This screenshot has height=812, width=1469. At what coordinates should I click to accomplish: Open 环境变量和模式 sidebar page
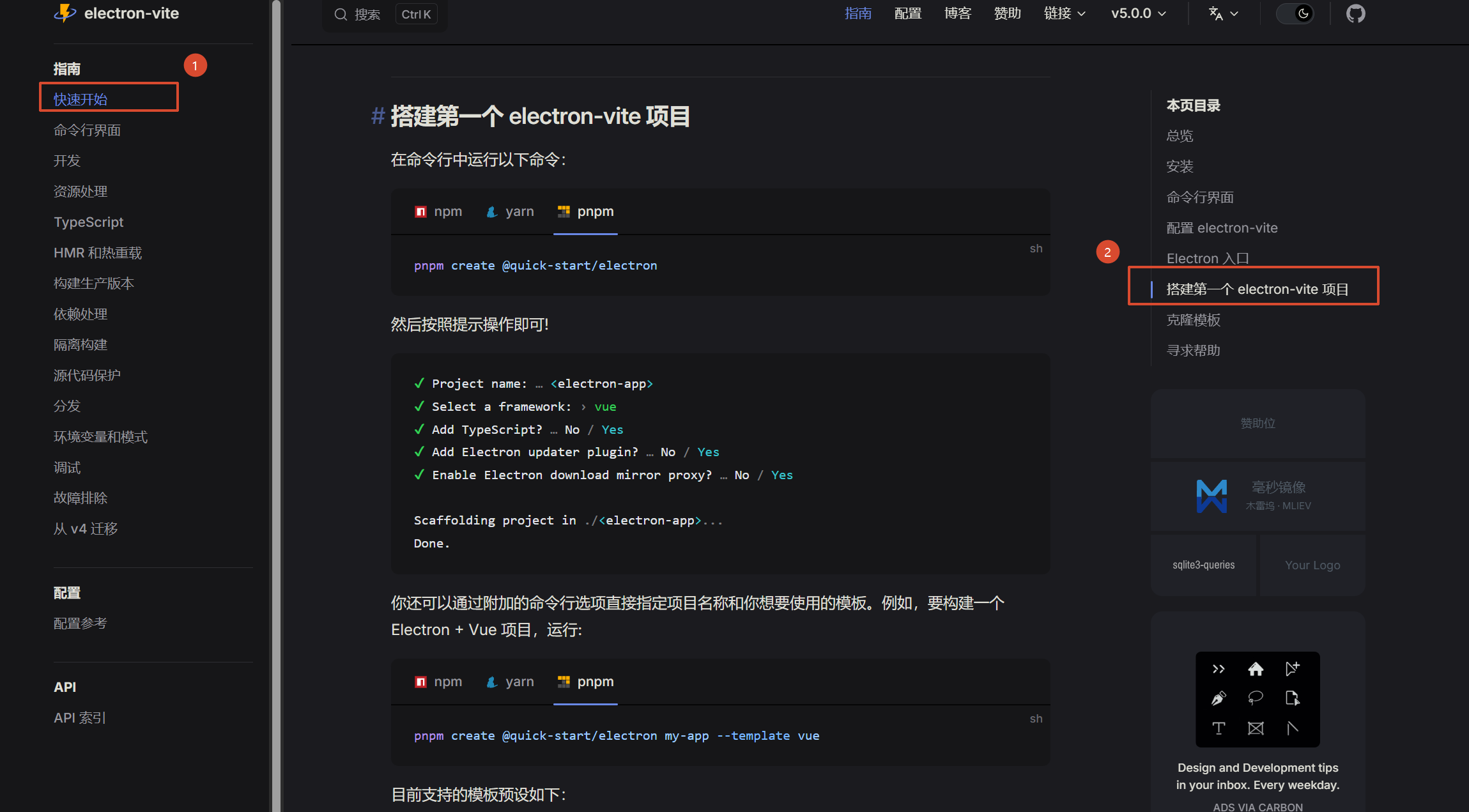100,437
